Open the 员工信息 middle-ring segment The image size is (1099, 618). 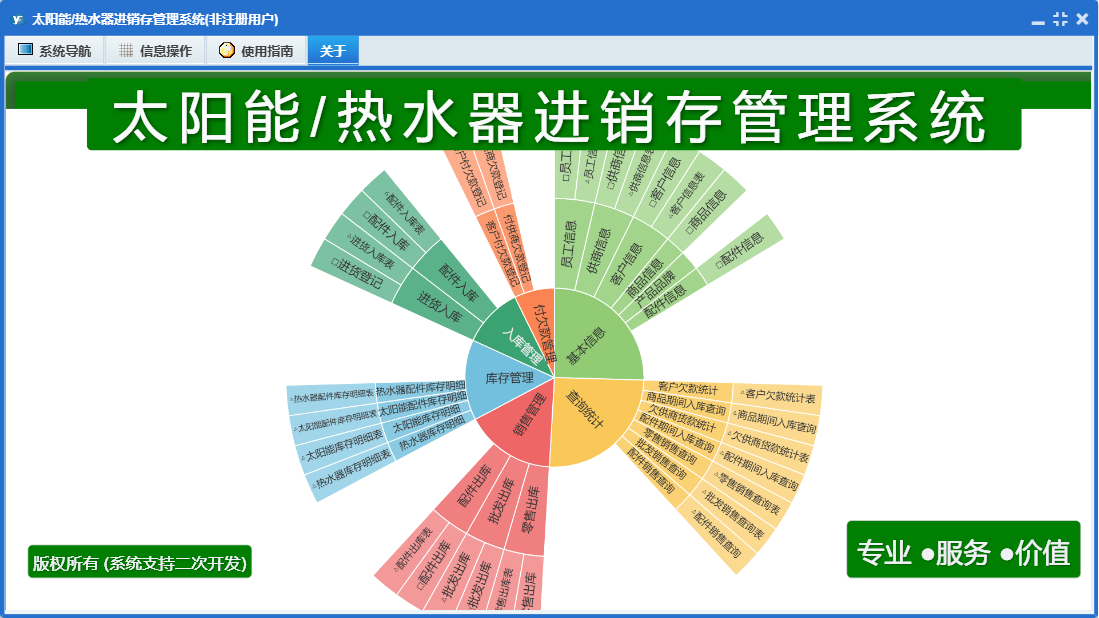(x=569, y=244)
